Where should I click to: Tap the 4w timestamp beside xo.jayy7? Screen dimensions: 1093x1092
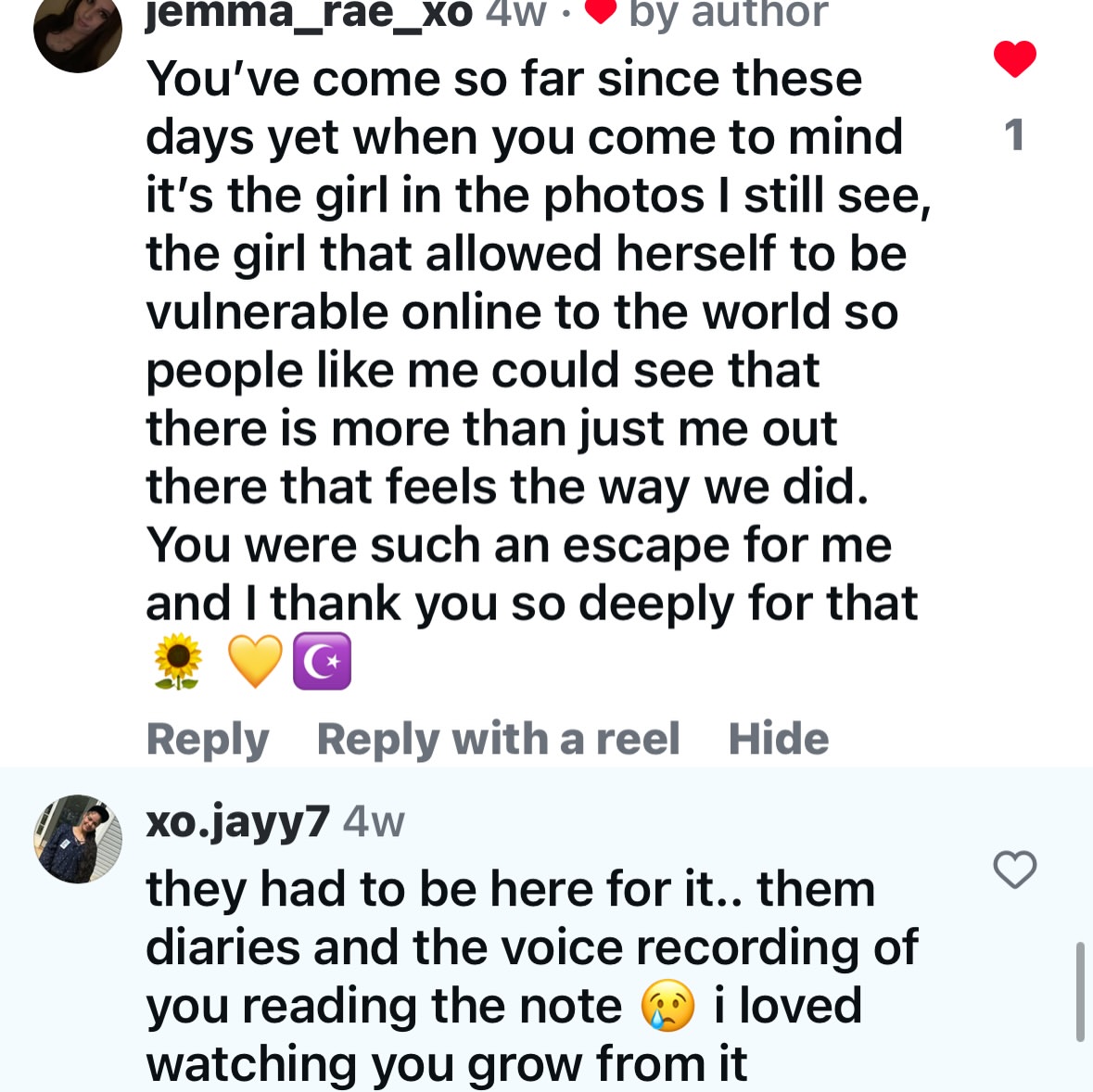[374, 822]
